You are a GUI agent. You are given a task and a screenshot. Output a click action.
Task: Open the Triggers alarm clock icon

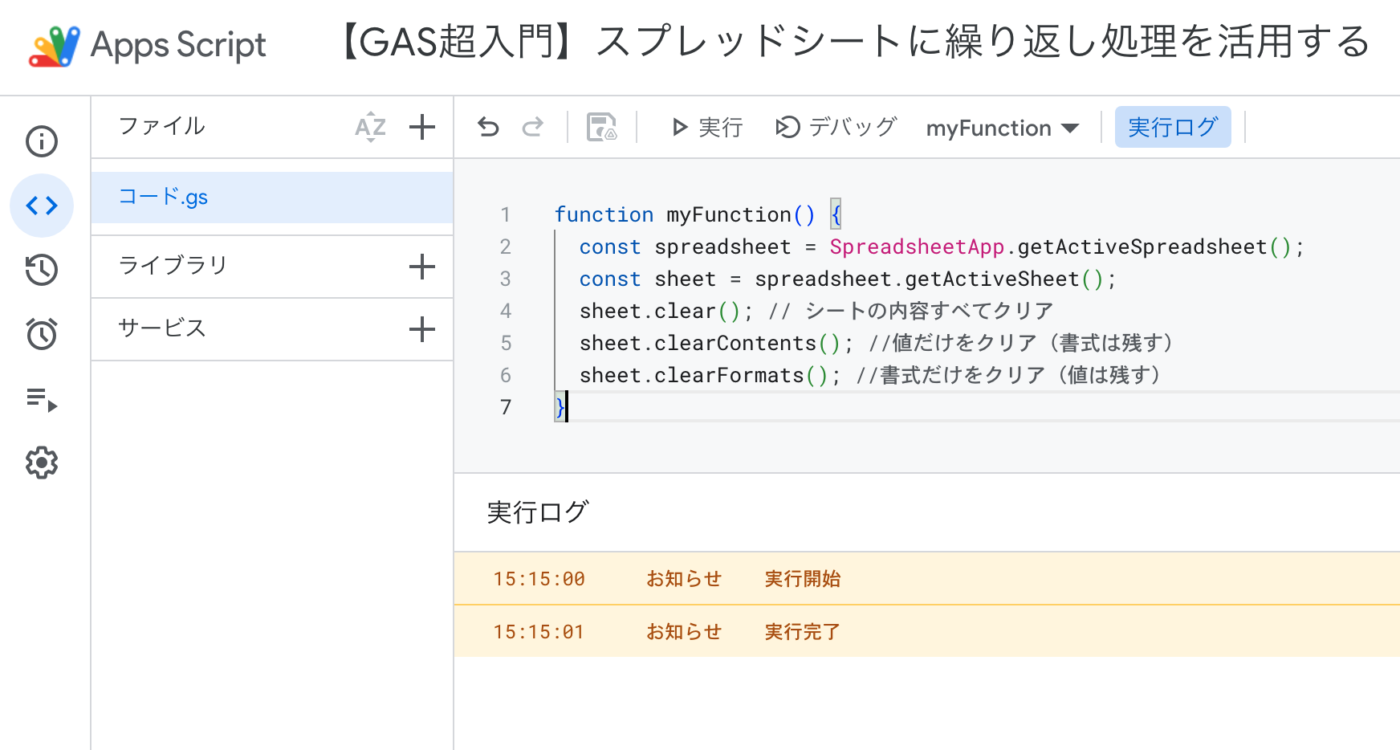coord(41,335)
